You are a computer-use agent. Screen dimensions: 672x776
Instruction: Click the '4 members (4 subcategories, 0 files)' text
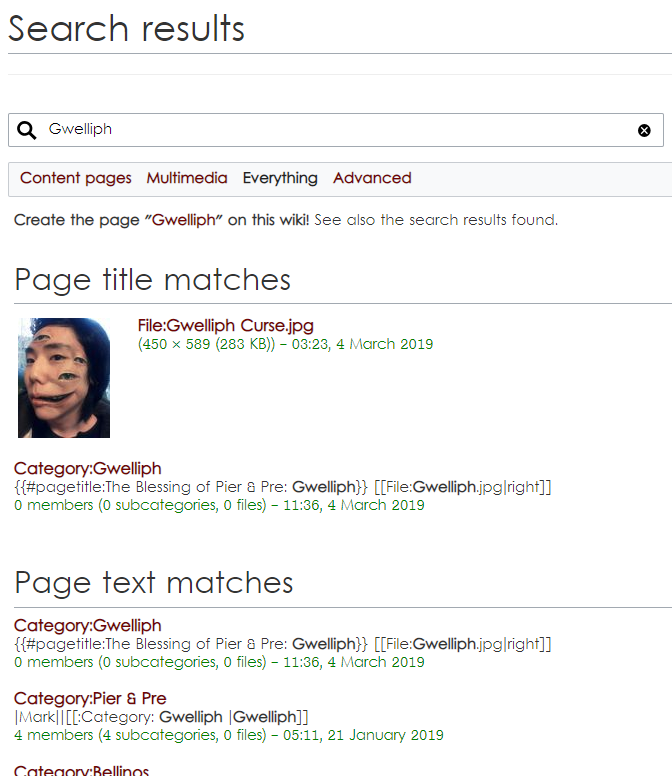click(x=141, y=735)
